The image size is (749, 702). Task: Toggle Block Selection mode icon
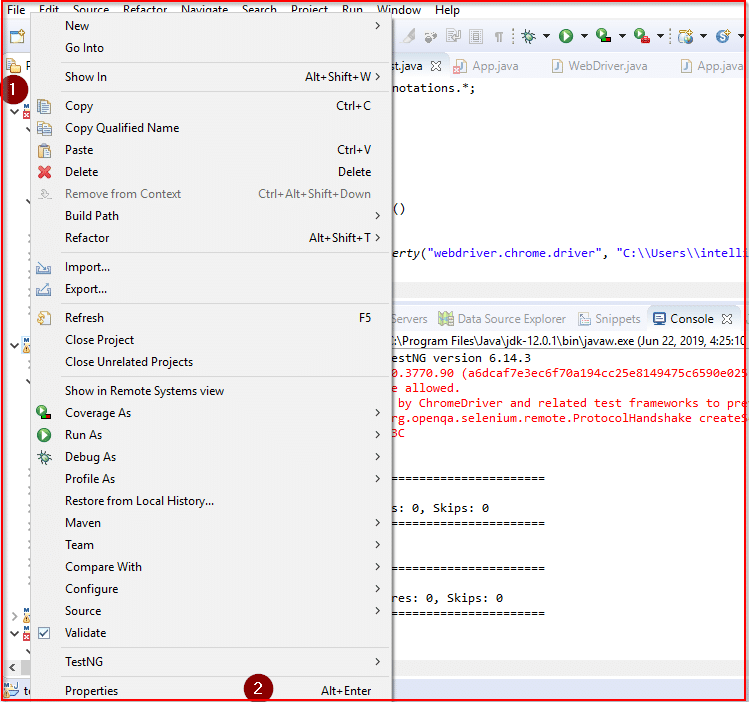click(x=476, y=36)
